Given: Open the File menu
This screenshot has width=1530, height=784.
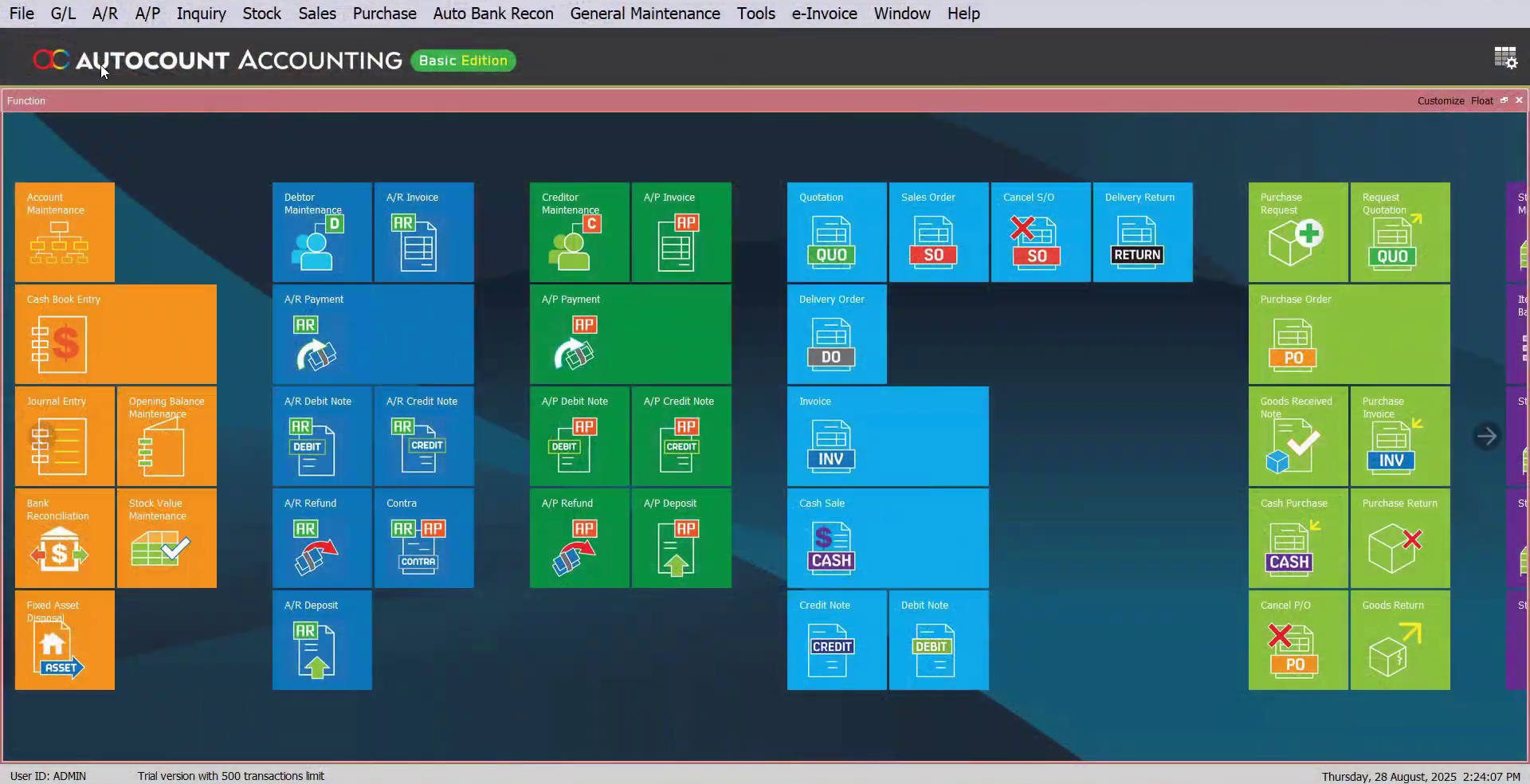Looking at the screenshot, I should [x=22, y=14].
